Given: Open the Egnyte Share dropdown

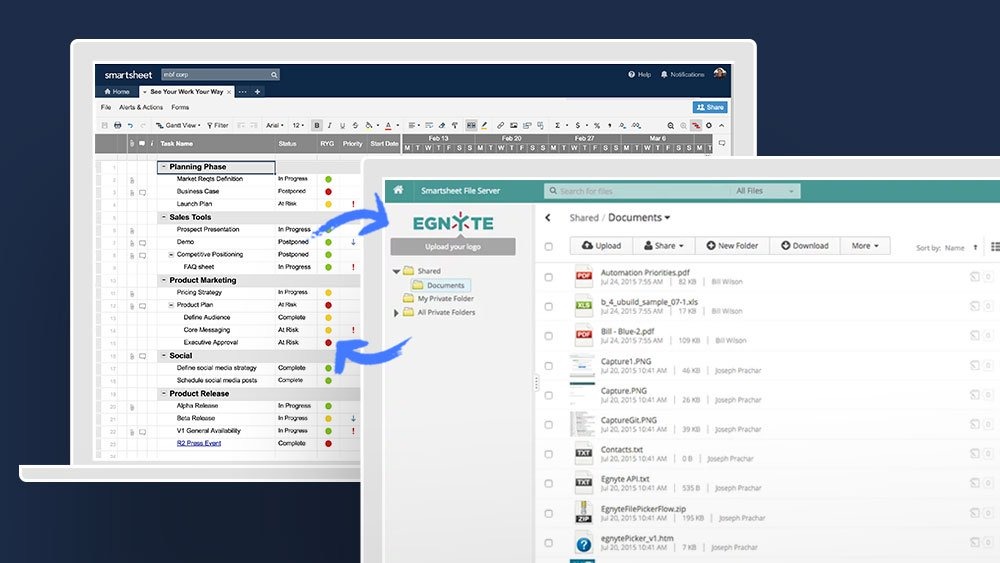Looking at the screenshot, I should coord(664,245).
